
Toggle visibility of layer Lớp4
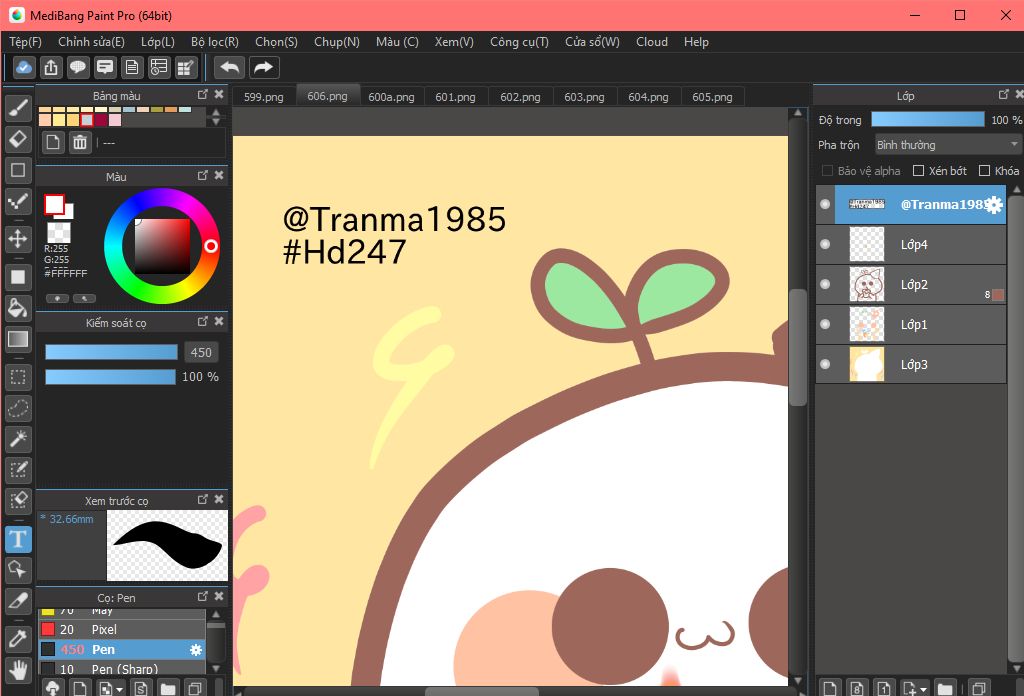(x=825, y=244)
